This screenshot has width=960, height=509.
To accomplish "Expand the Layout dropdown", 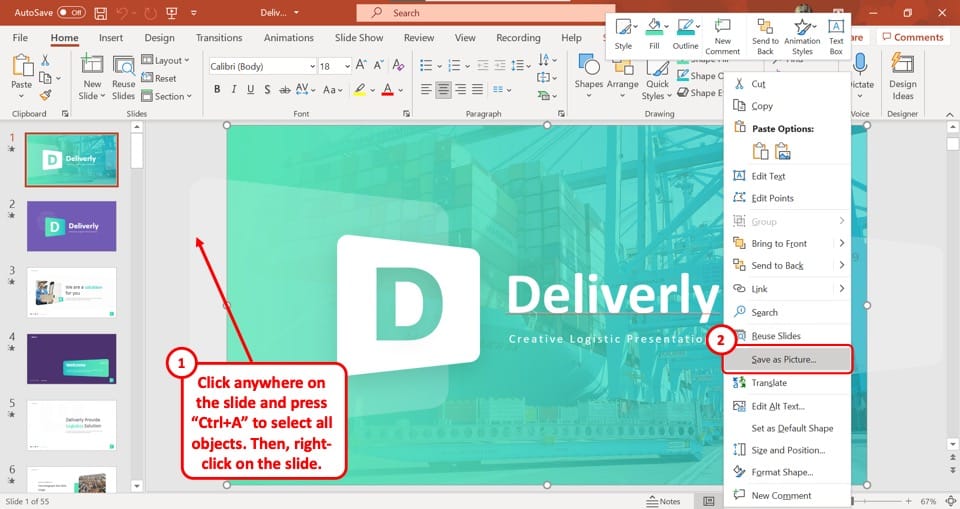I will tap(165, 60).
